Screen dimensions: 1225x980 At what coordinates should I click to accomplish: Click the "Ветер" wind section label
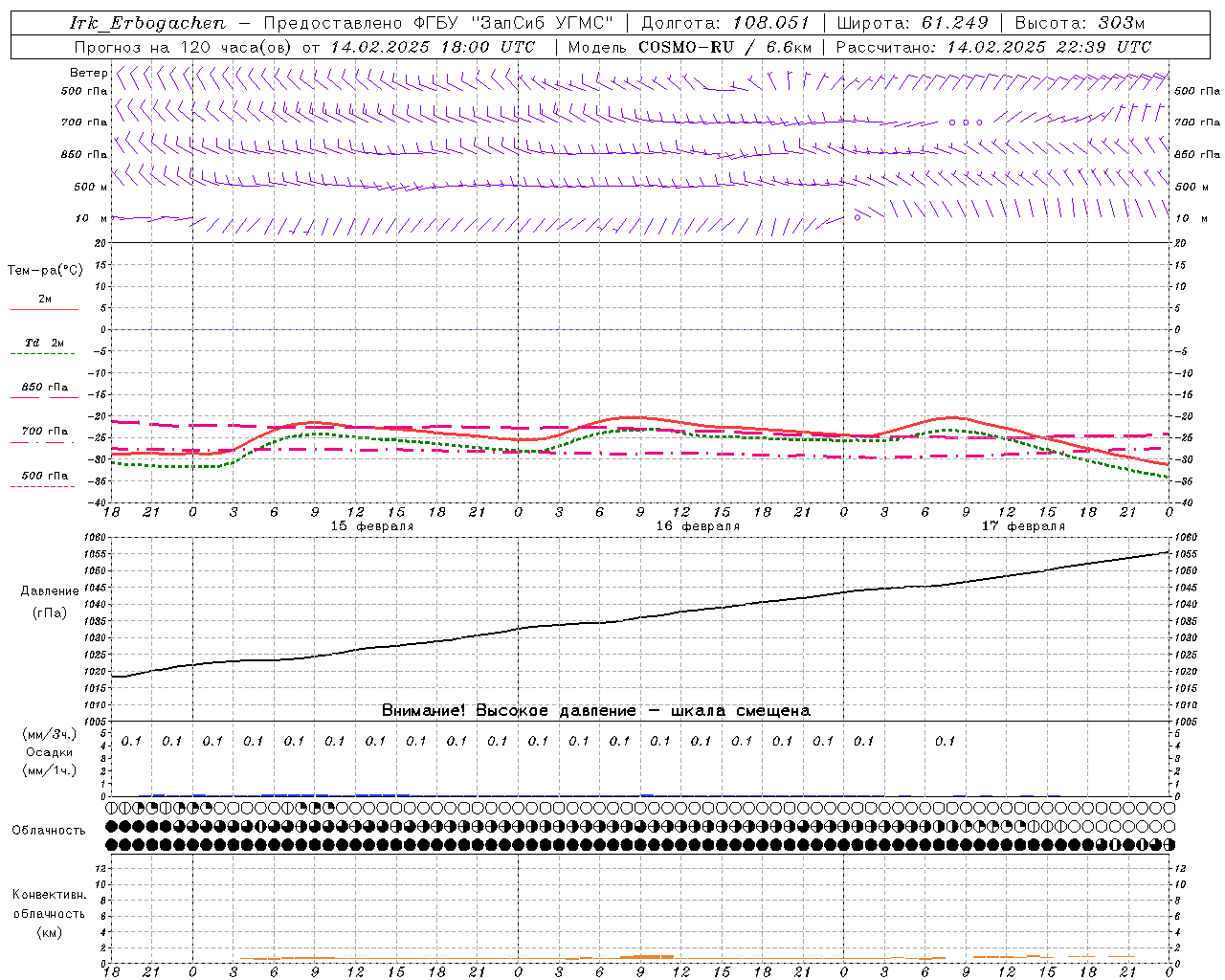89,73
